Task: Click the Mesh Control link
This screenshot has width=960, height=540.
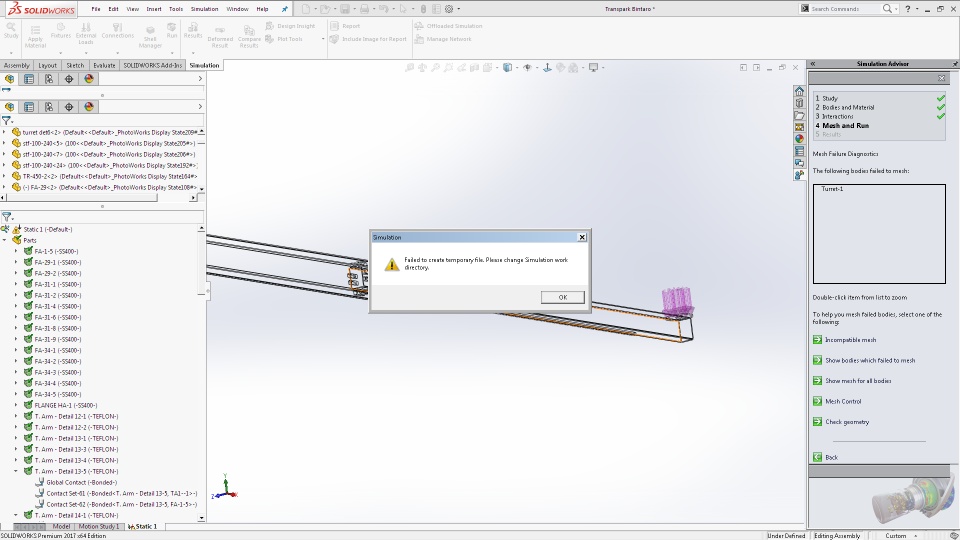Action: pos(843,402)
